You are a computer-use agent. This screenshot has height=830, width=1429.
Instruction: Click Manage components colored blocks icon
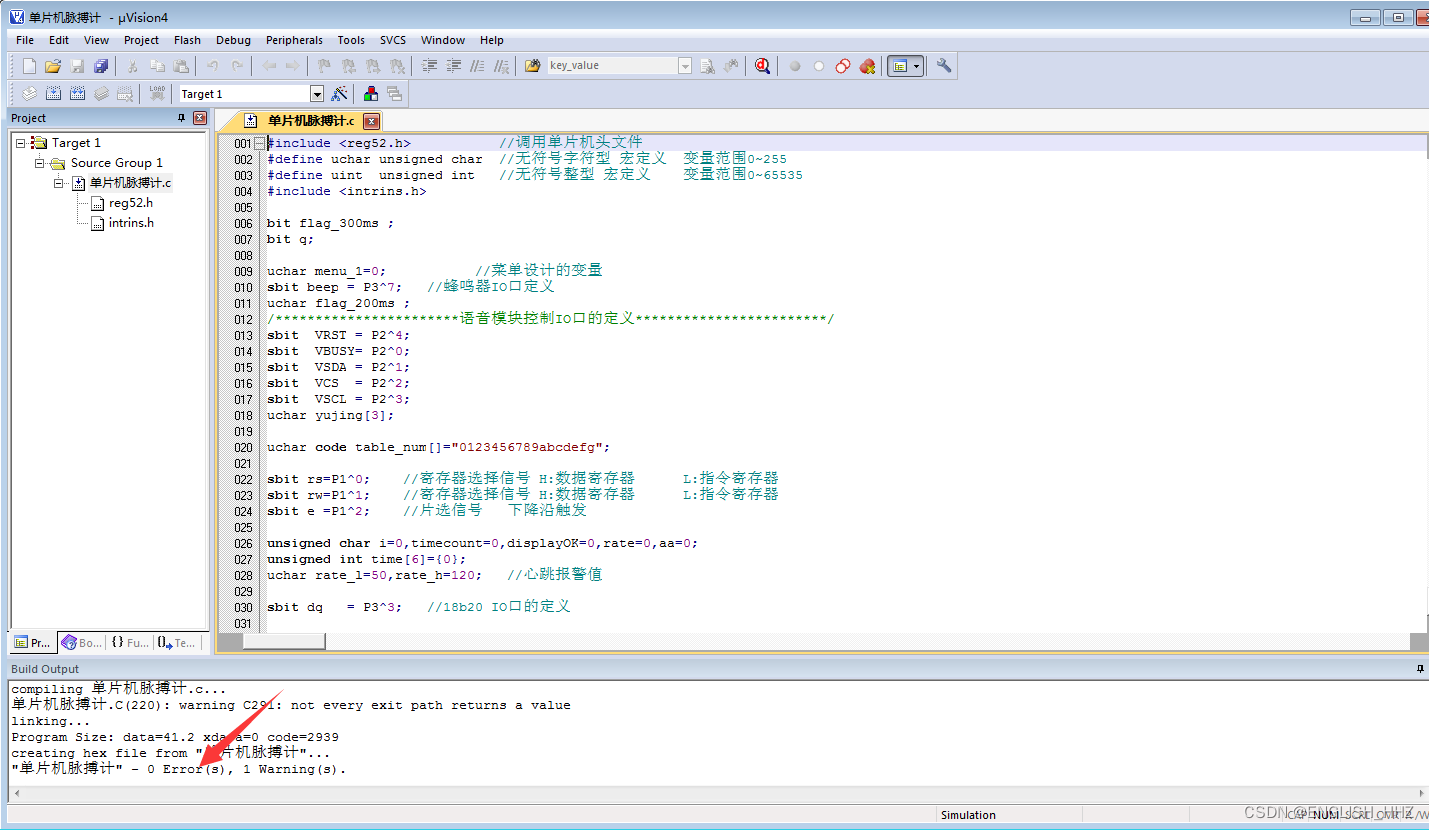pyautogui.click(x=371, y=94)
